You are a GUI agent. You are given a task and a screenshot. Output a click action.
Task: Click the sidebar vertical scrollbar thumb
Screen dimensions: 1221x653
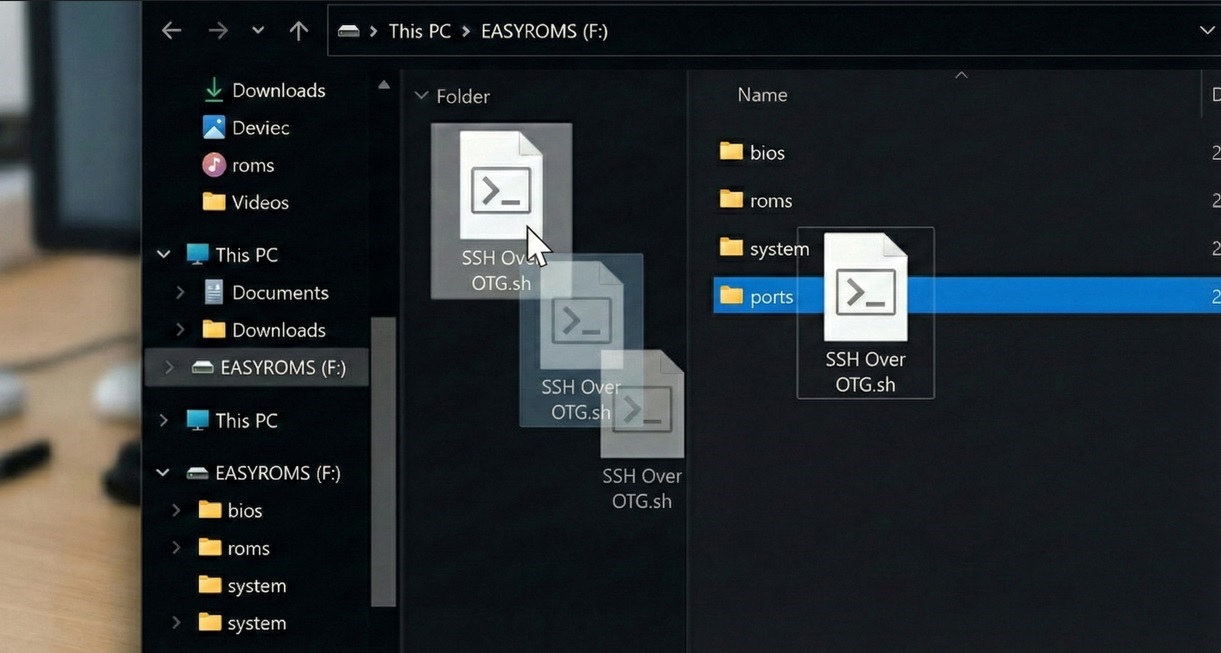click(x=384, y=462)
